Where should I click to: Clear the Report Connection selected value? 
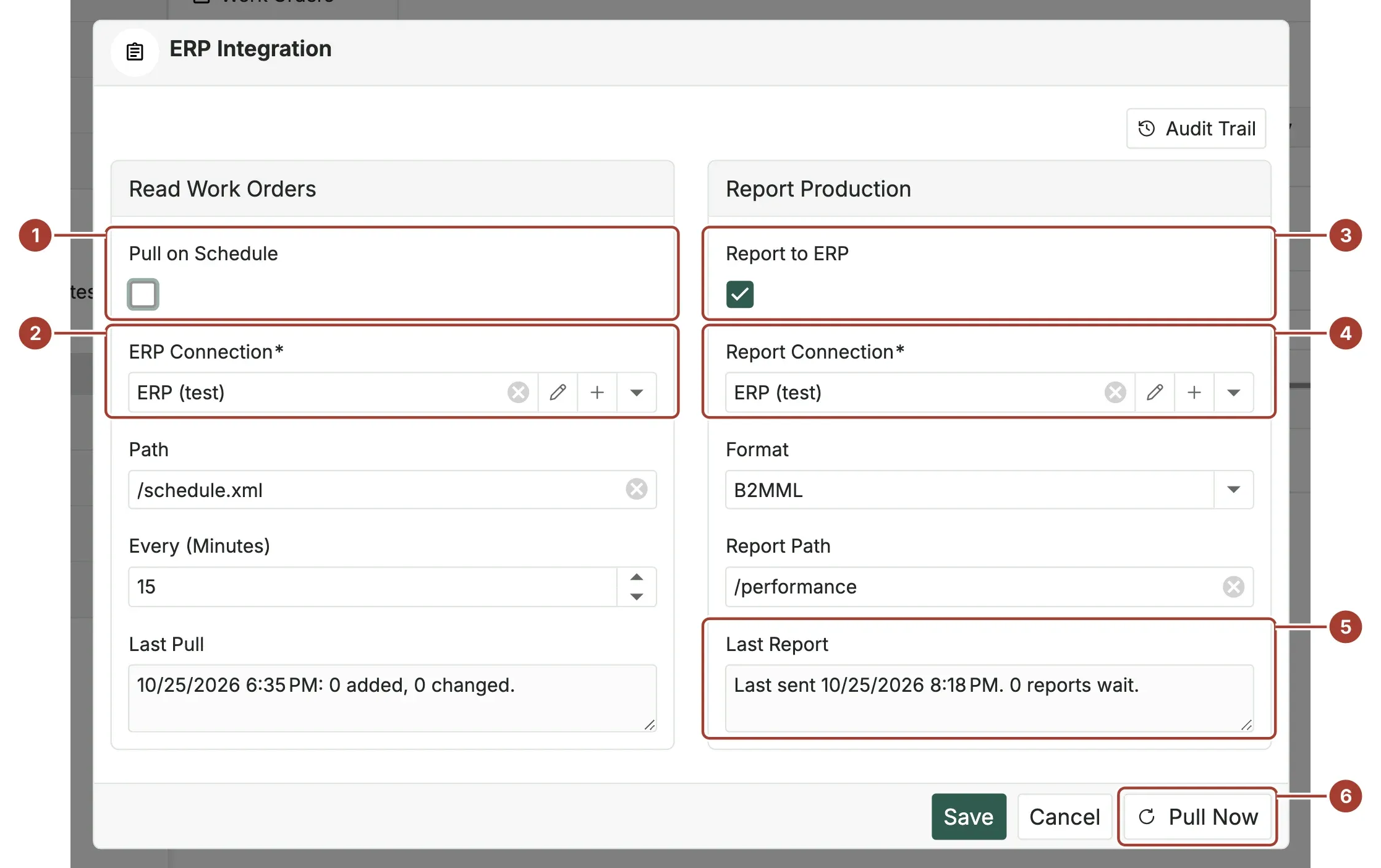pyautogui.click(x=1115, y=393)
